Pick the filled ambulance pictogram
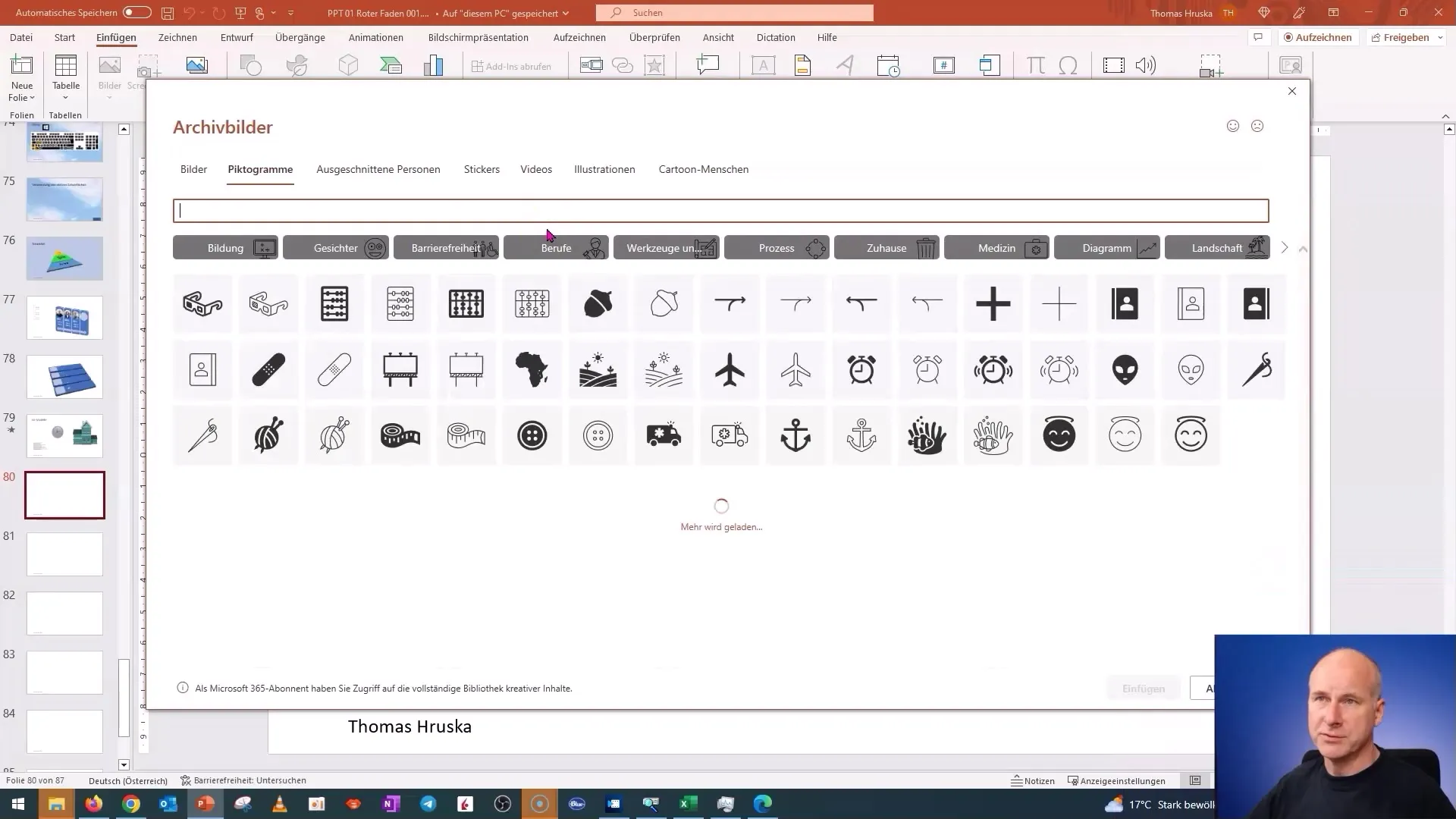Screen dimensions: 1456x819 [664, 435]
